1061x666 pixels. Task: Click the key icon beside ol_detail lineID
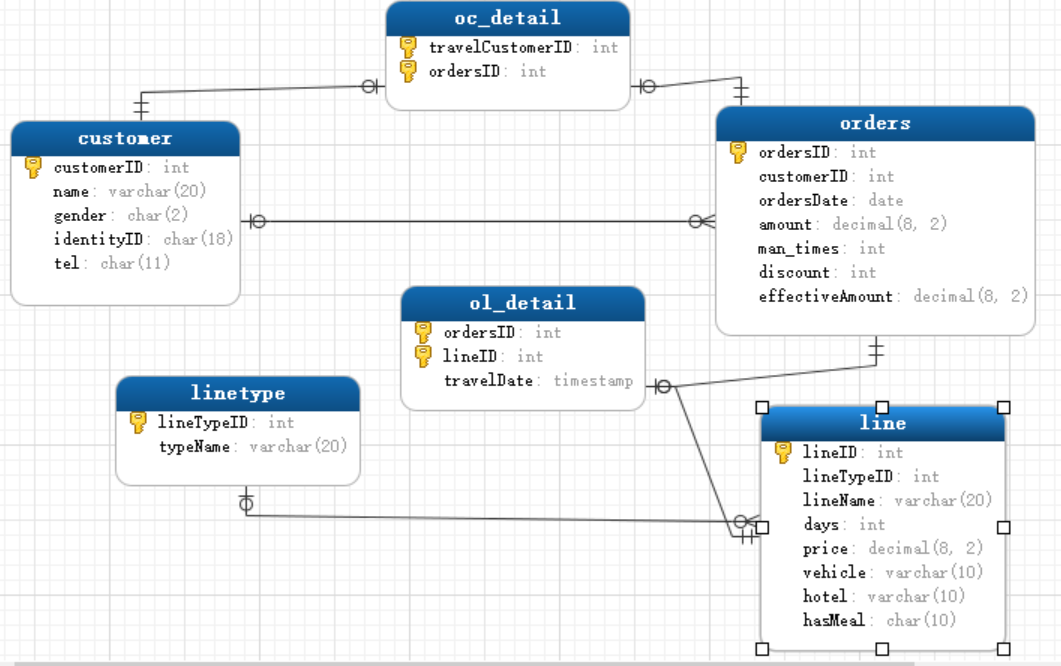[x=423, y=356]
